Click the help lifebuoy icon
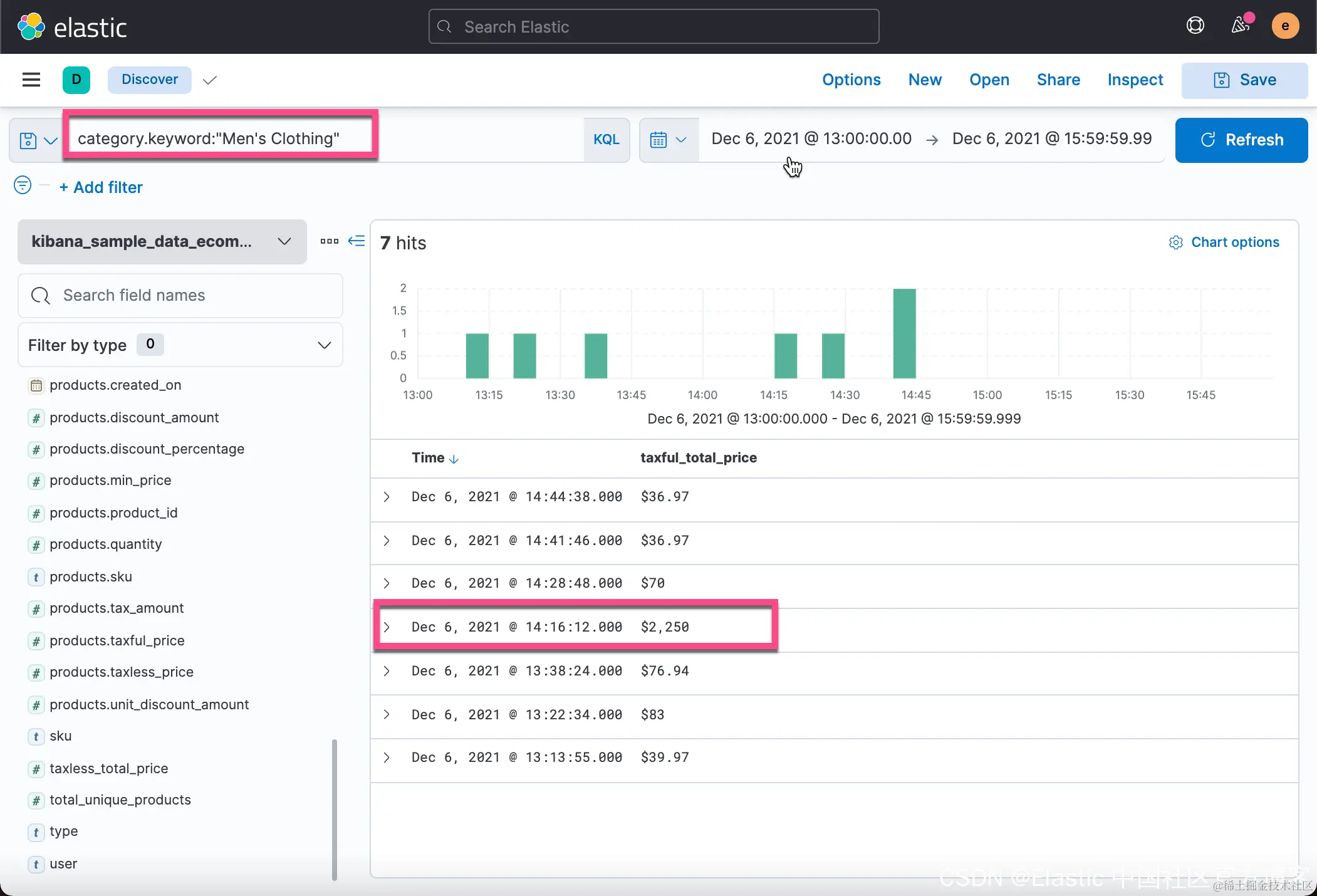The image size is (1317, 896). pyautogui.click(x=1195, y=26)
